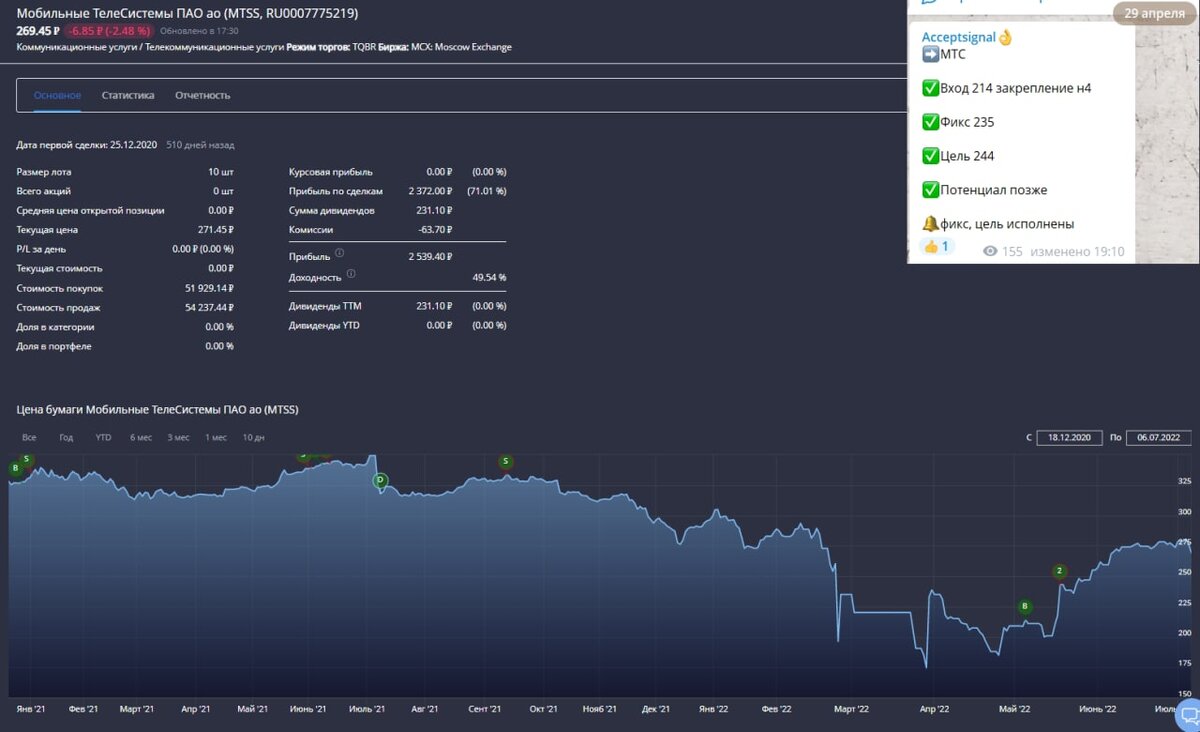Set chart range to Год
Viewport: 1200px width, 732px height.
(66, 437)
